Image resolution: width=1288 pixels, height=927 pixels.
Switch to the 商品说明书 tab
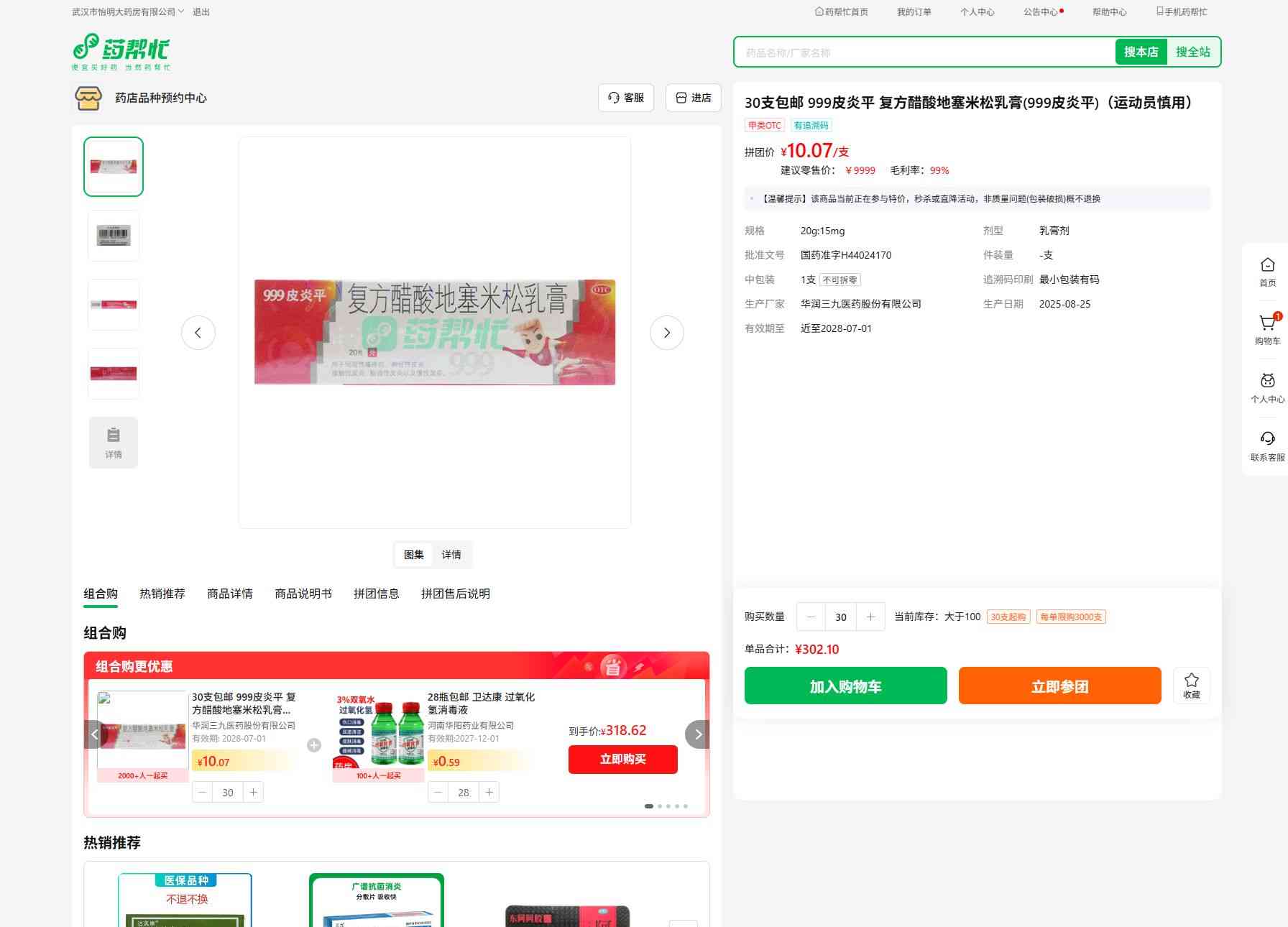(303, 594)
